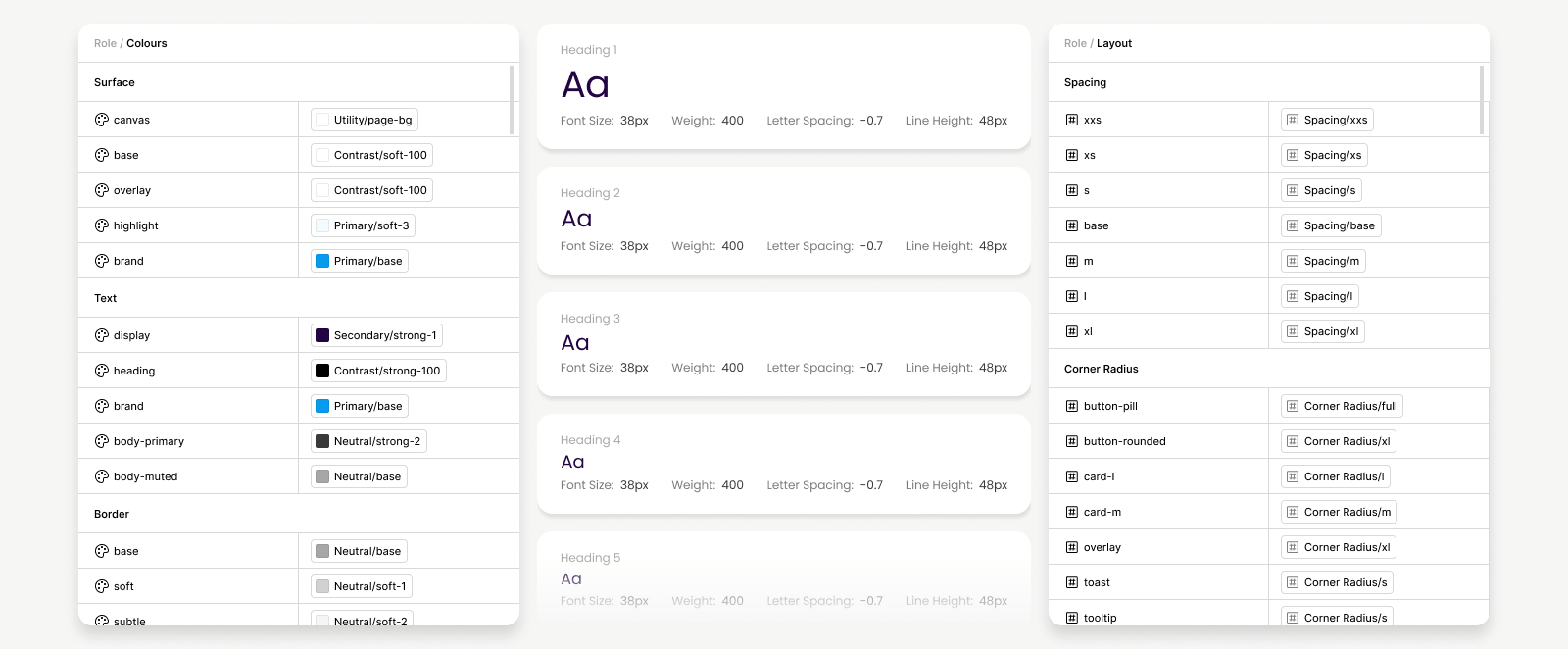The height and width of the screenshot is (649, 1568).
Task: Pick the Contrast/strong-100 black swatch
Action: (x=322, y=371)
